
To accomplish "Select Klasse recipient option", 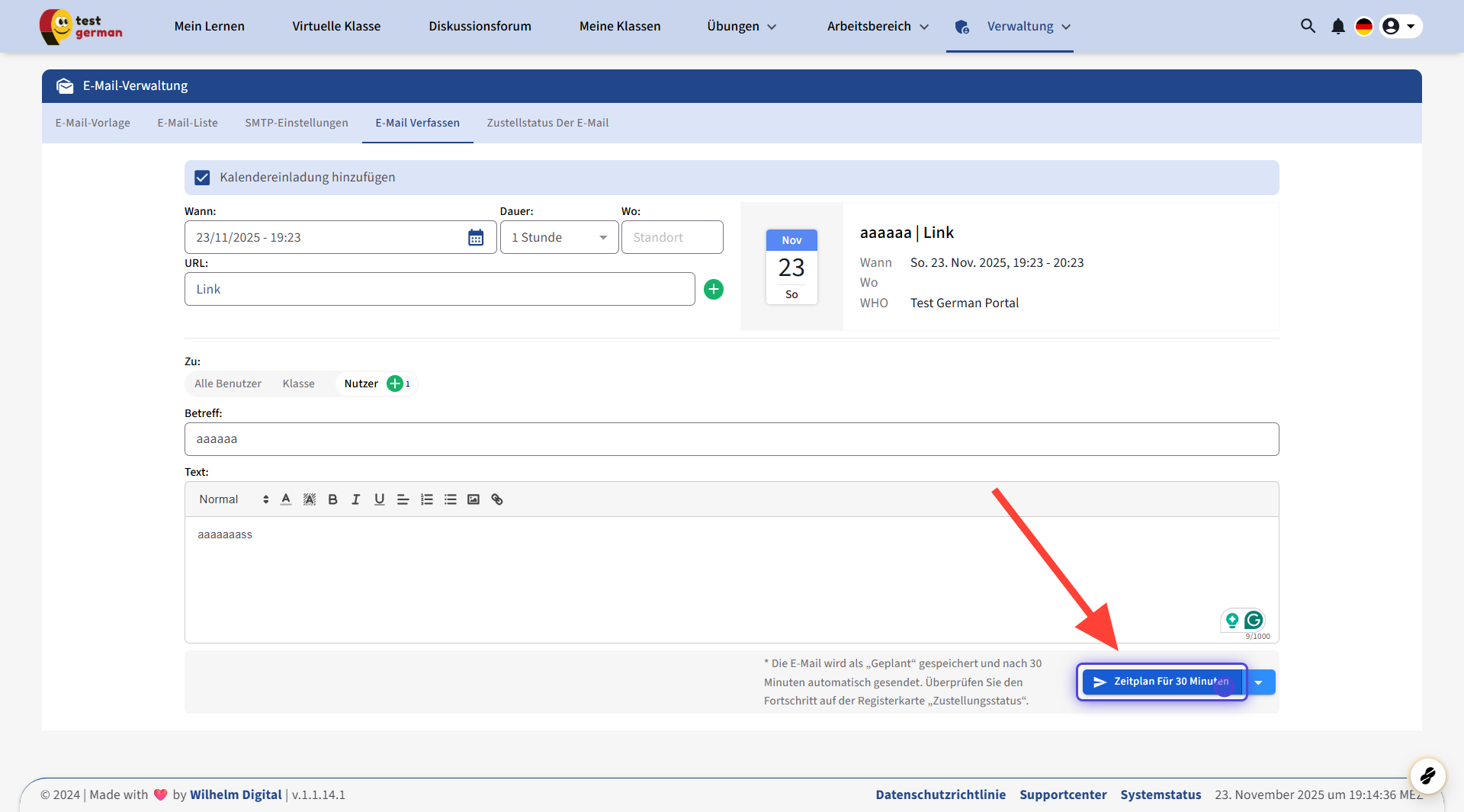I will (298, 384).
